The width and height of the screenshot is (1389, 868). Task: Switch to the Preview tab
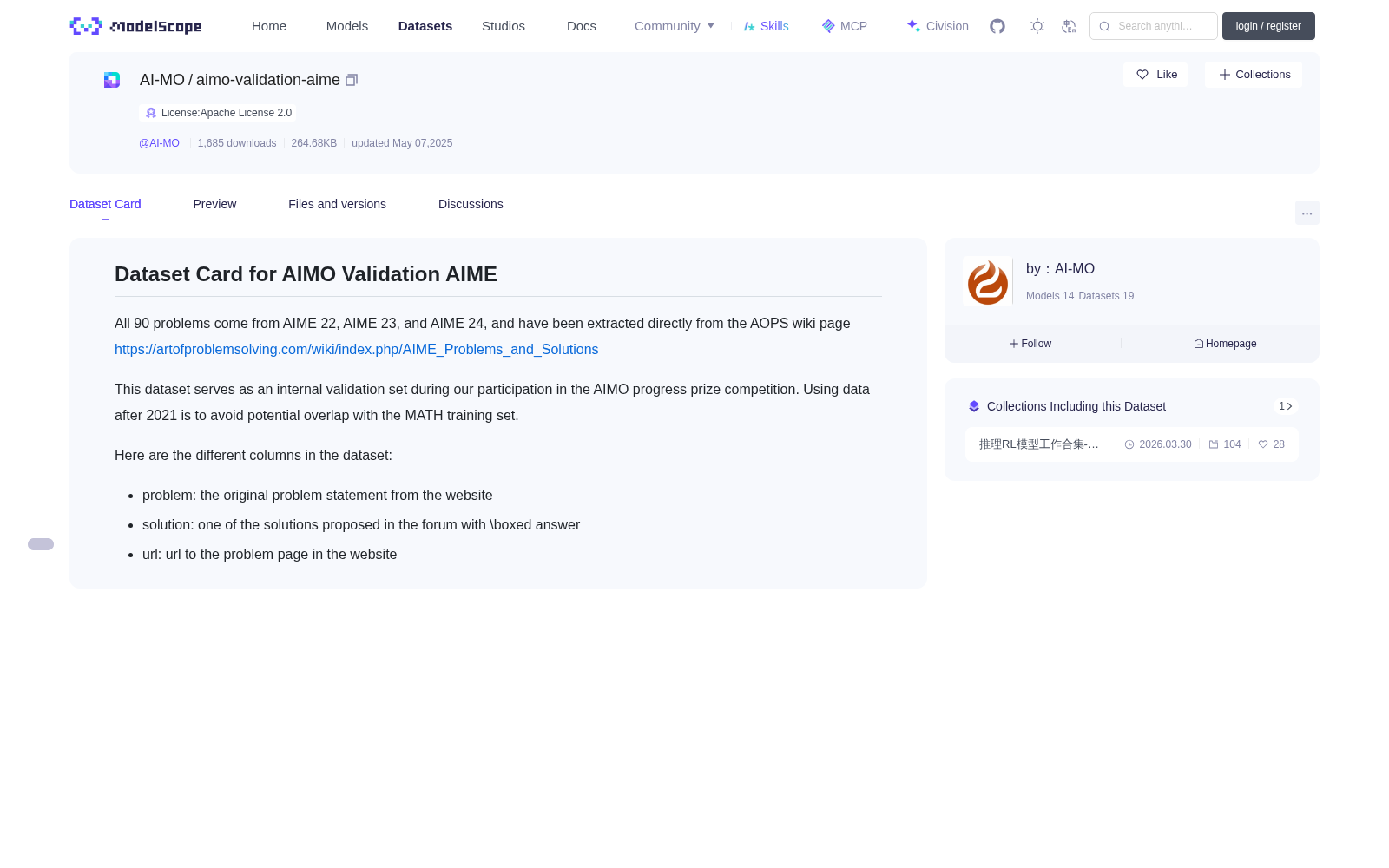point(214,204)
